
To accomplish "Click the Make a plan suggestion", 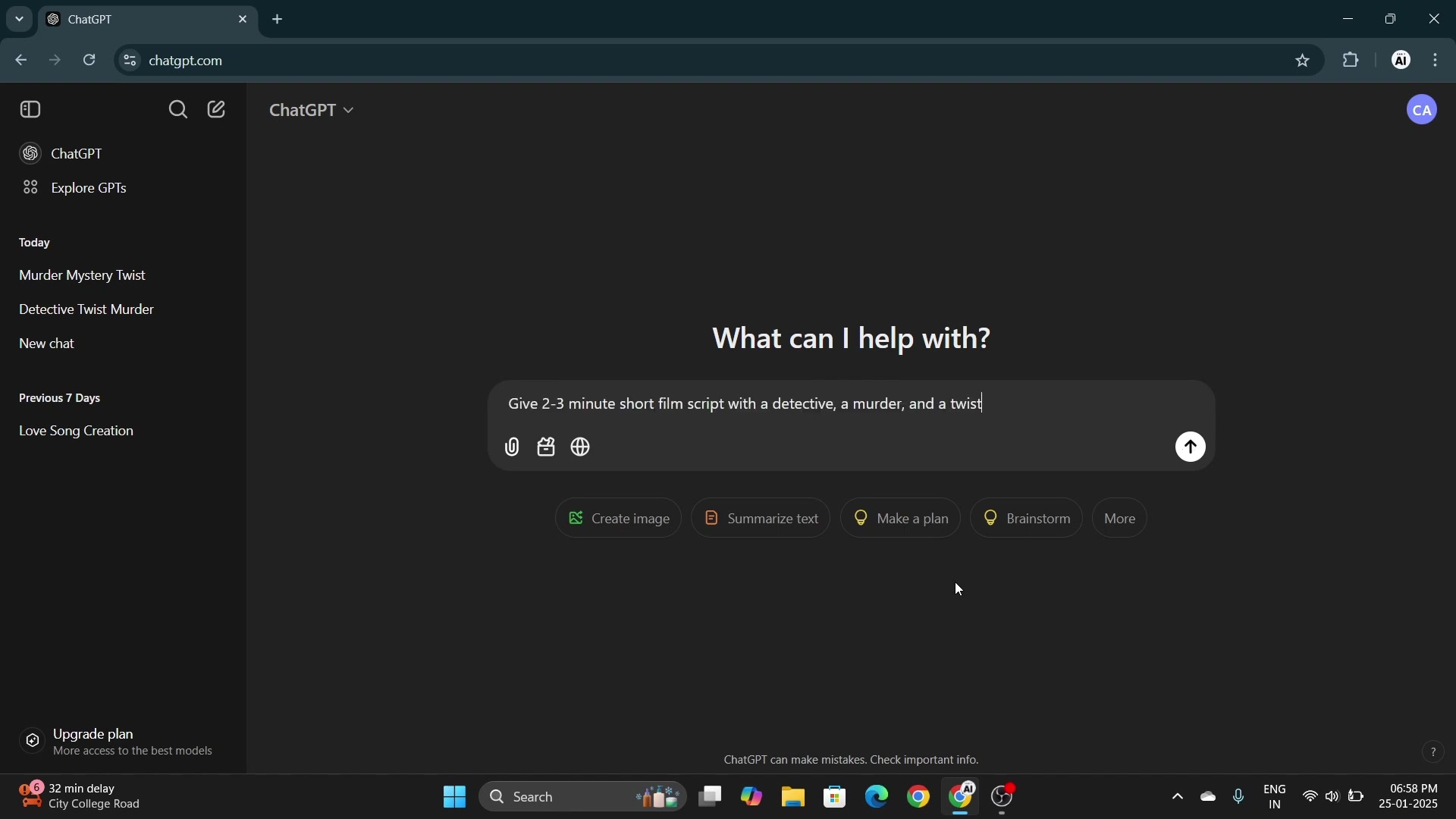I will (902, 519).
